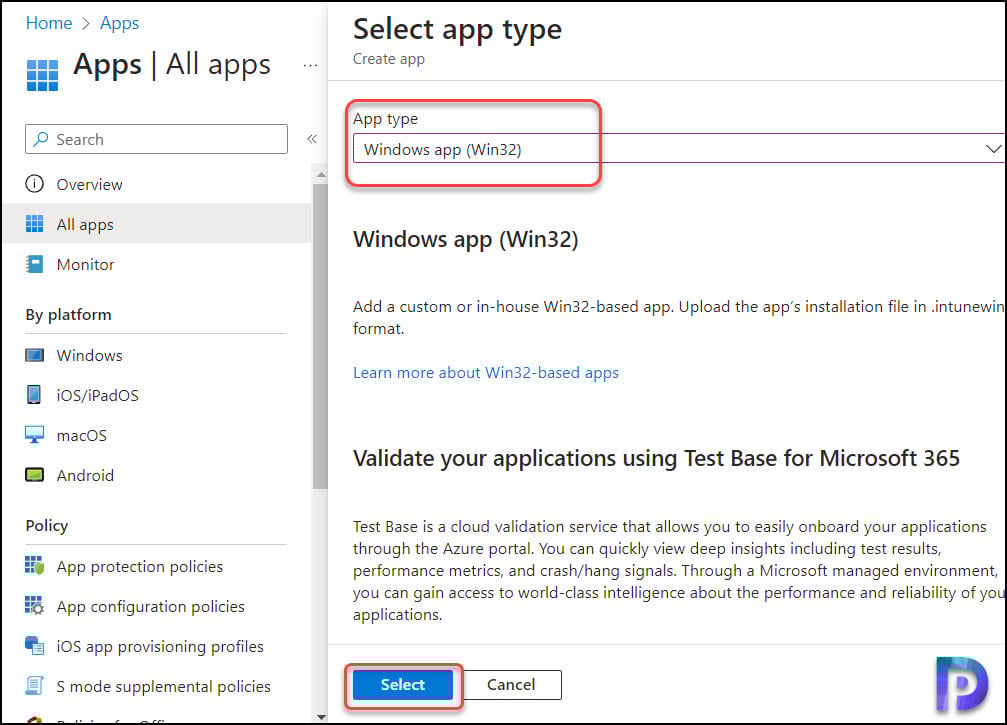Open S mode supplemental policies

point(157,685)
